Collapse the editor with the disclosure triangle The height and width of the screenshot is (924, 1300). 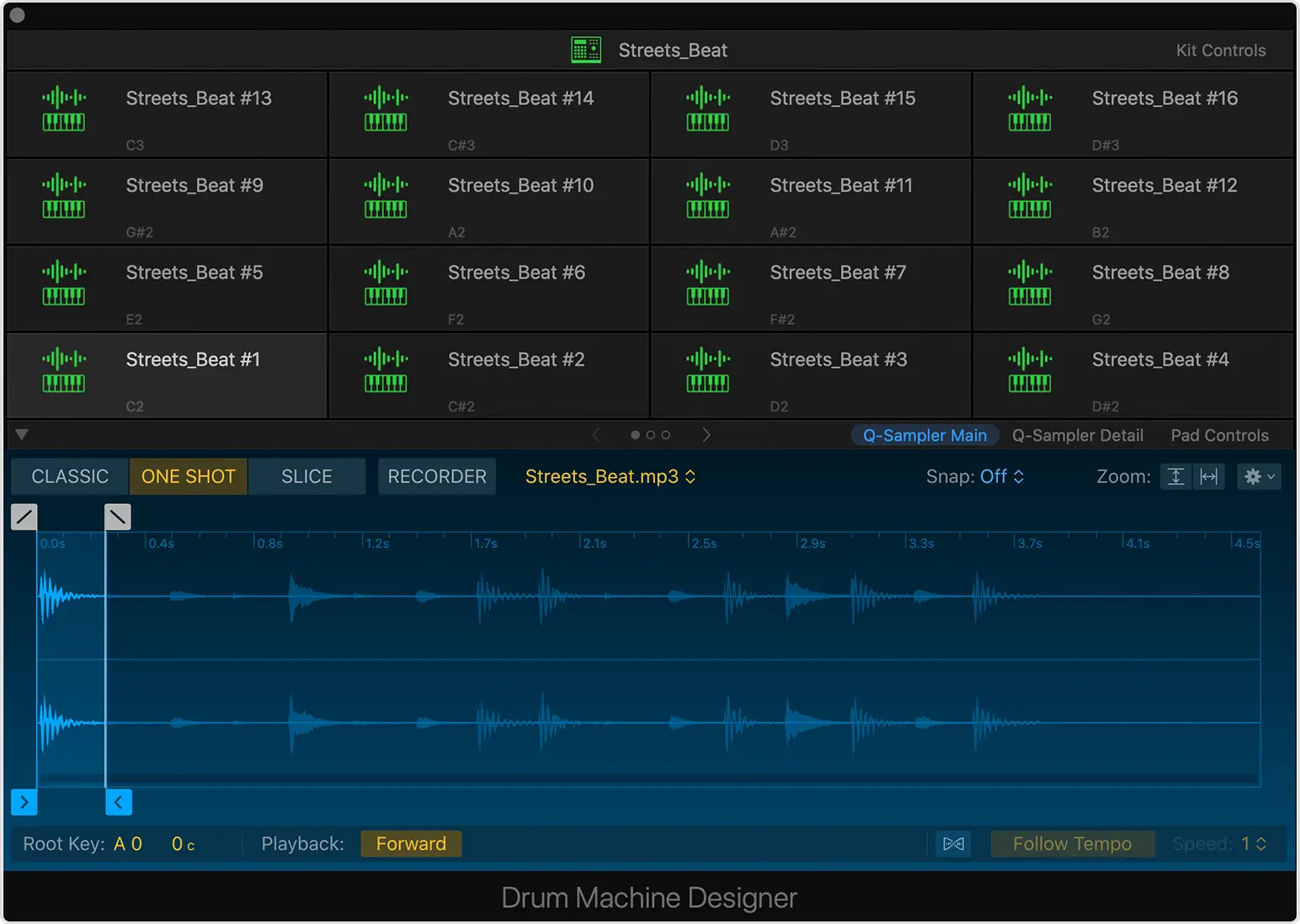coord(22,434)
